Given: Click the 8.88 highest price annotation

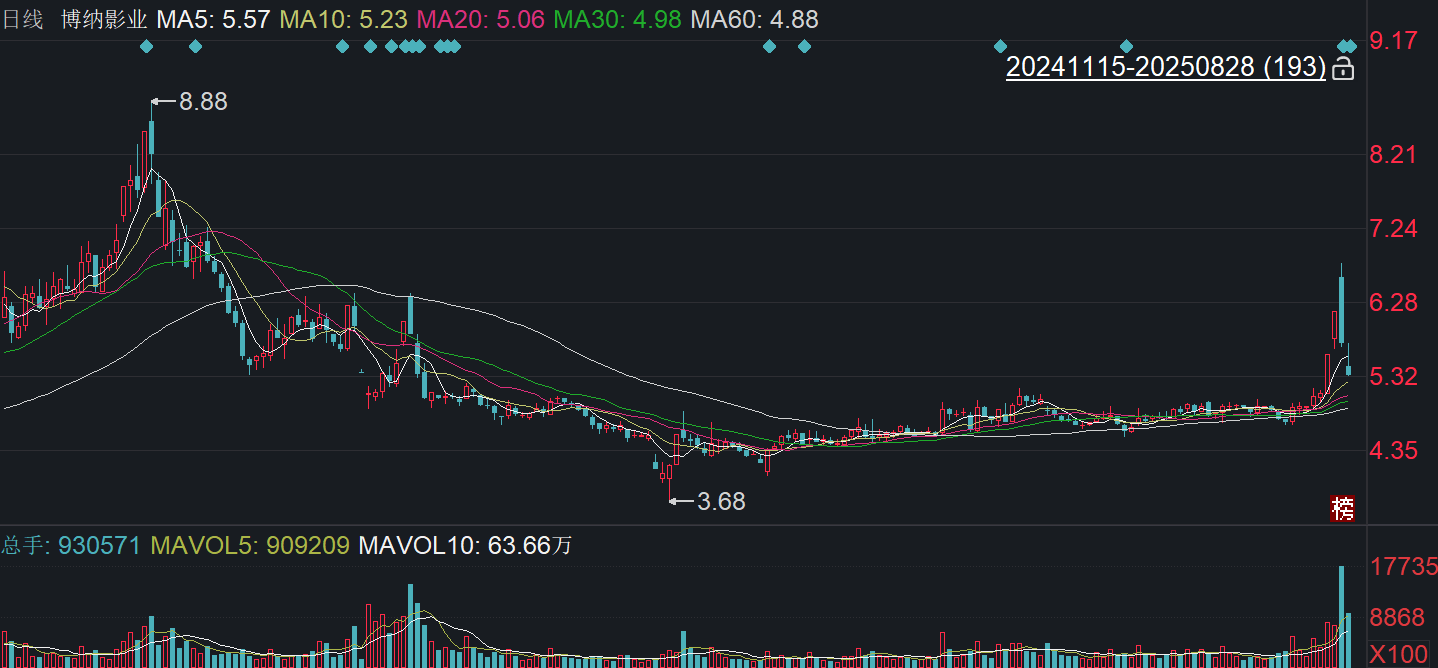Looking at the screenshot, I should (x=203, y=101).
